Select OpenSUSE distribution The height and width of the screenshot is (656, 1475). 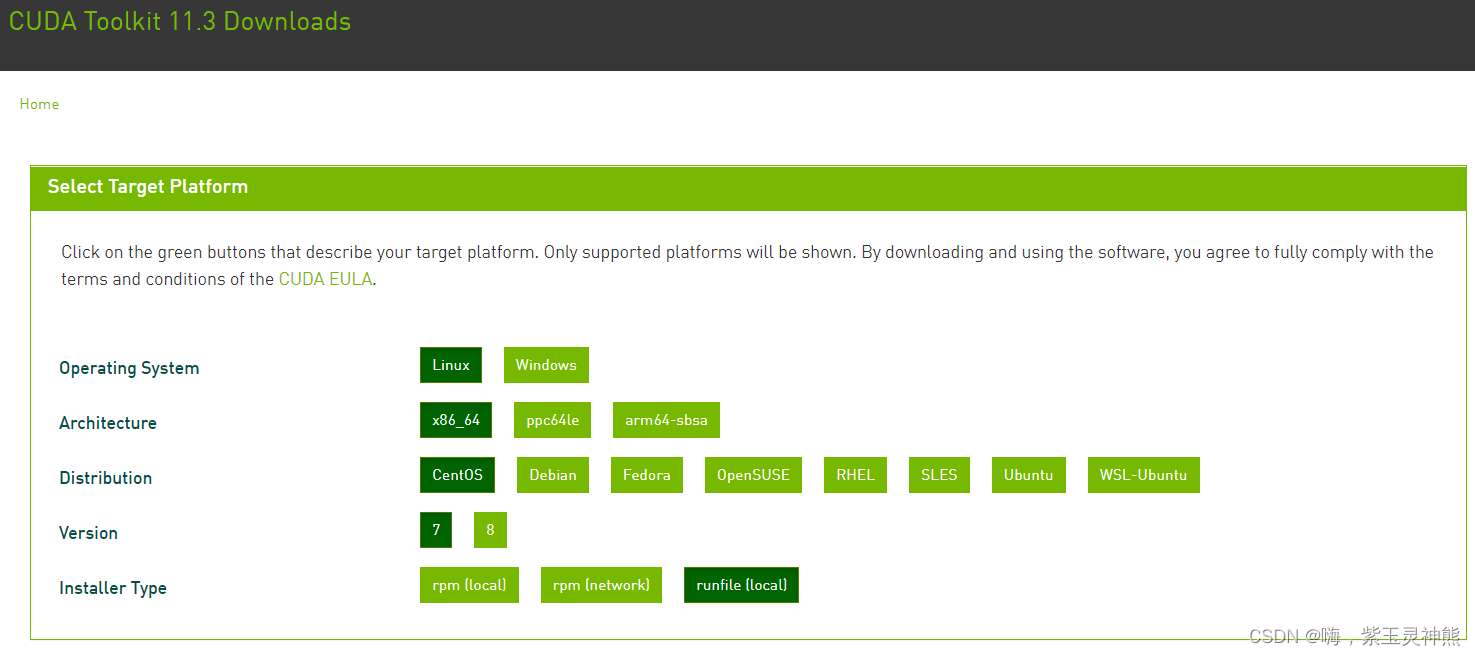tap(753, 475)
